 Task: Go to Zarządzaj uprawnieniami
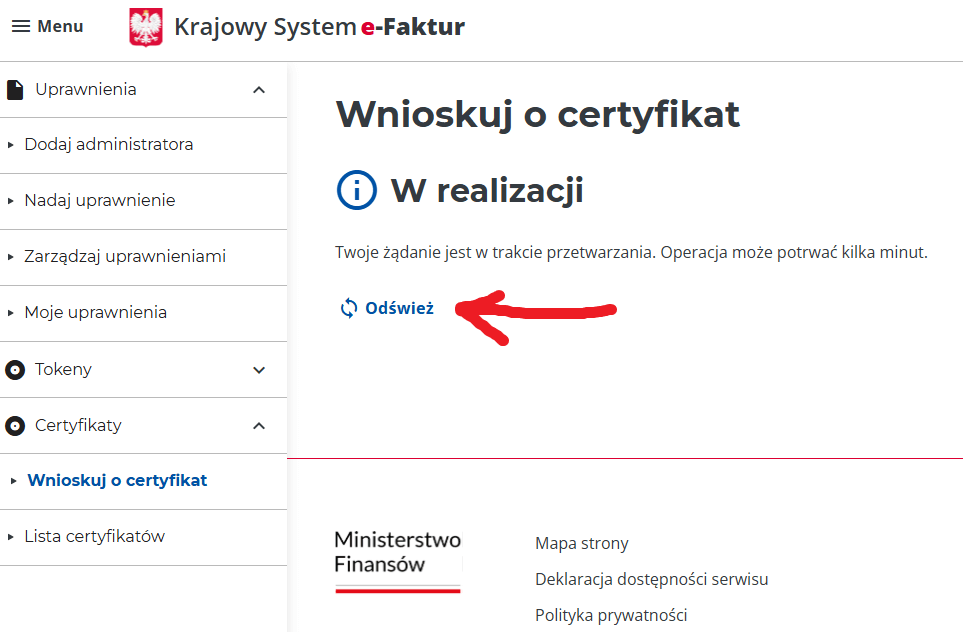click(x=125, y=257)
